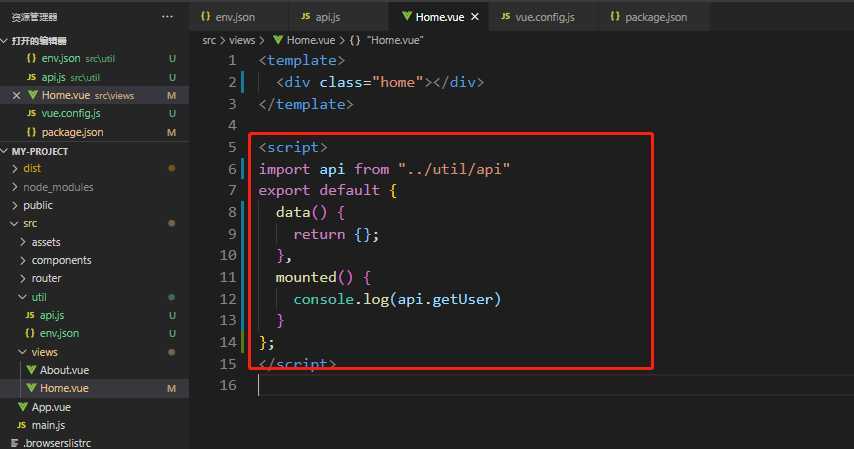Expand the components folder
This screenshot has height=449, width=854.
coord(94,260)
